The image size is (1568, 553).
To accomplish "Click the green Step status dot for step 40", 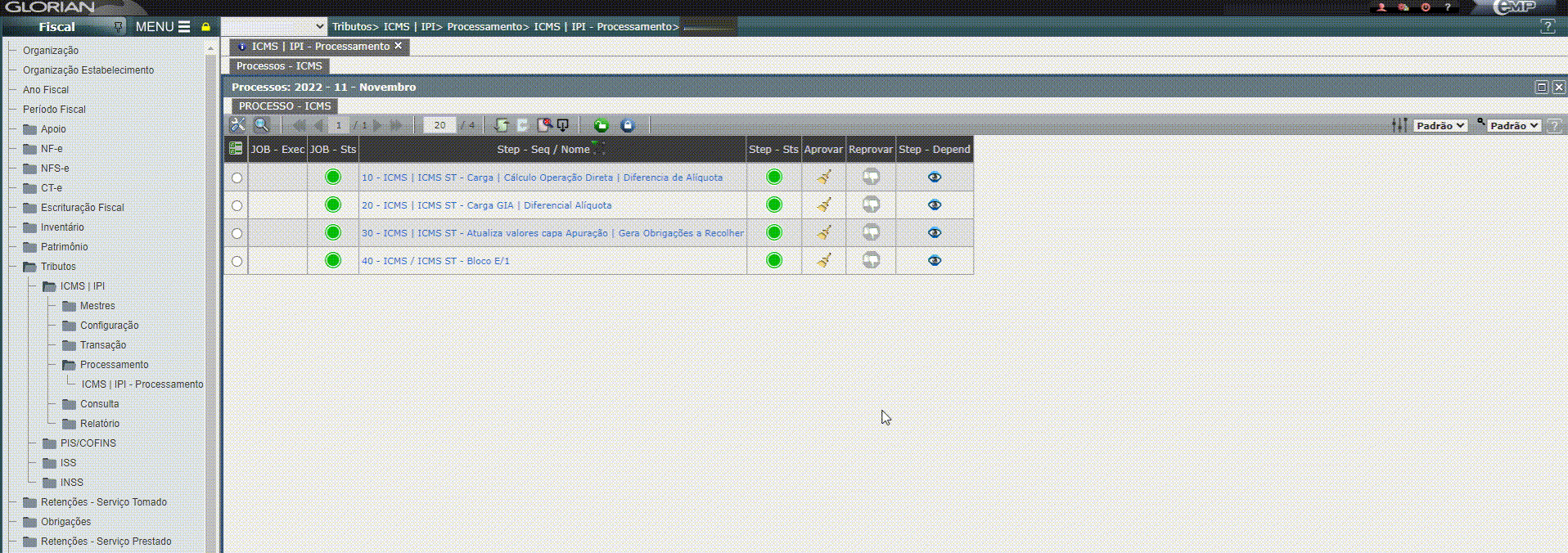I will point(773,260).
